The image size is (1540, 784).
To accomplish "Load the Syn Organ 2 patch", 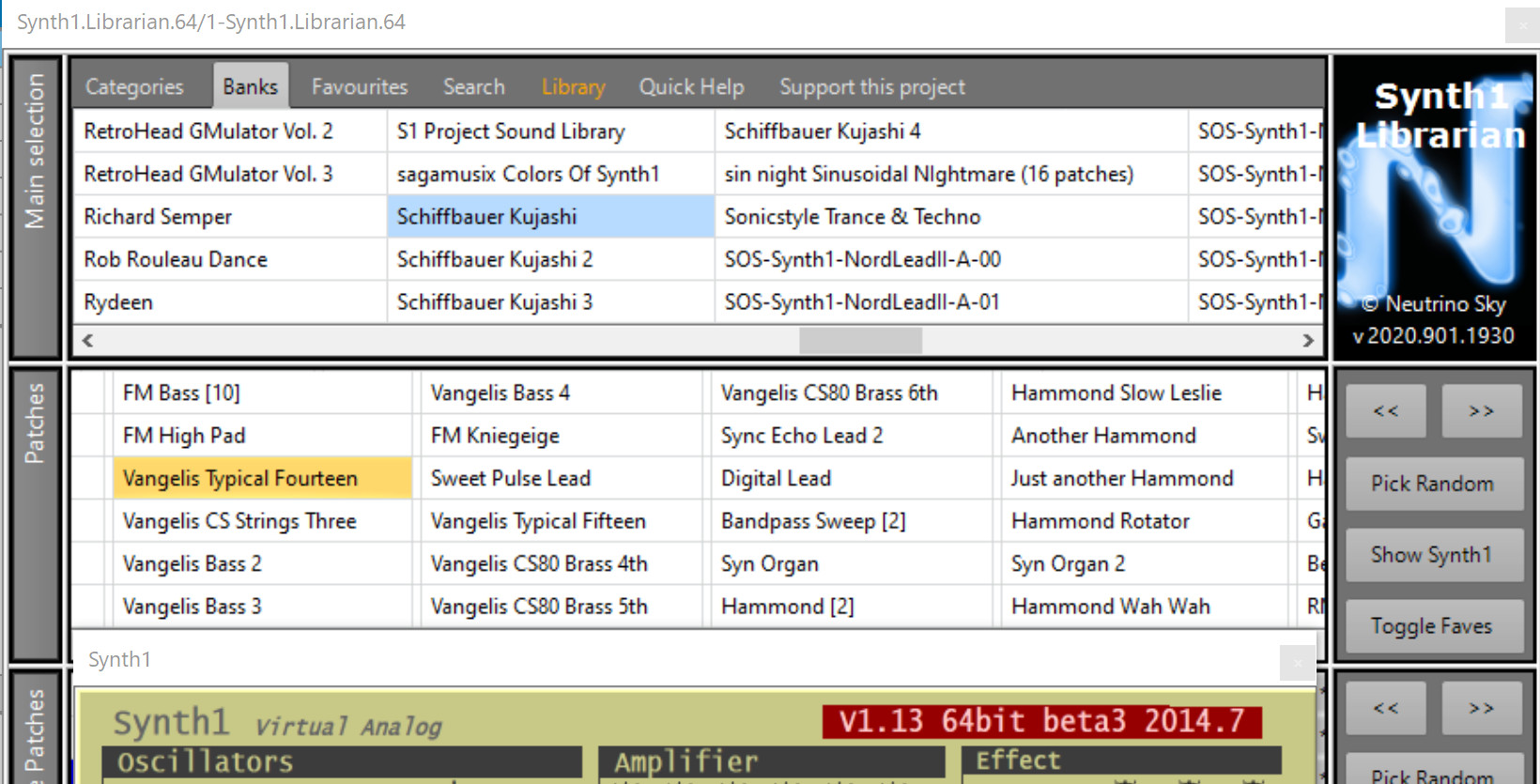I will click(1145, 564).
